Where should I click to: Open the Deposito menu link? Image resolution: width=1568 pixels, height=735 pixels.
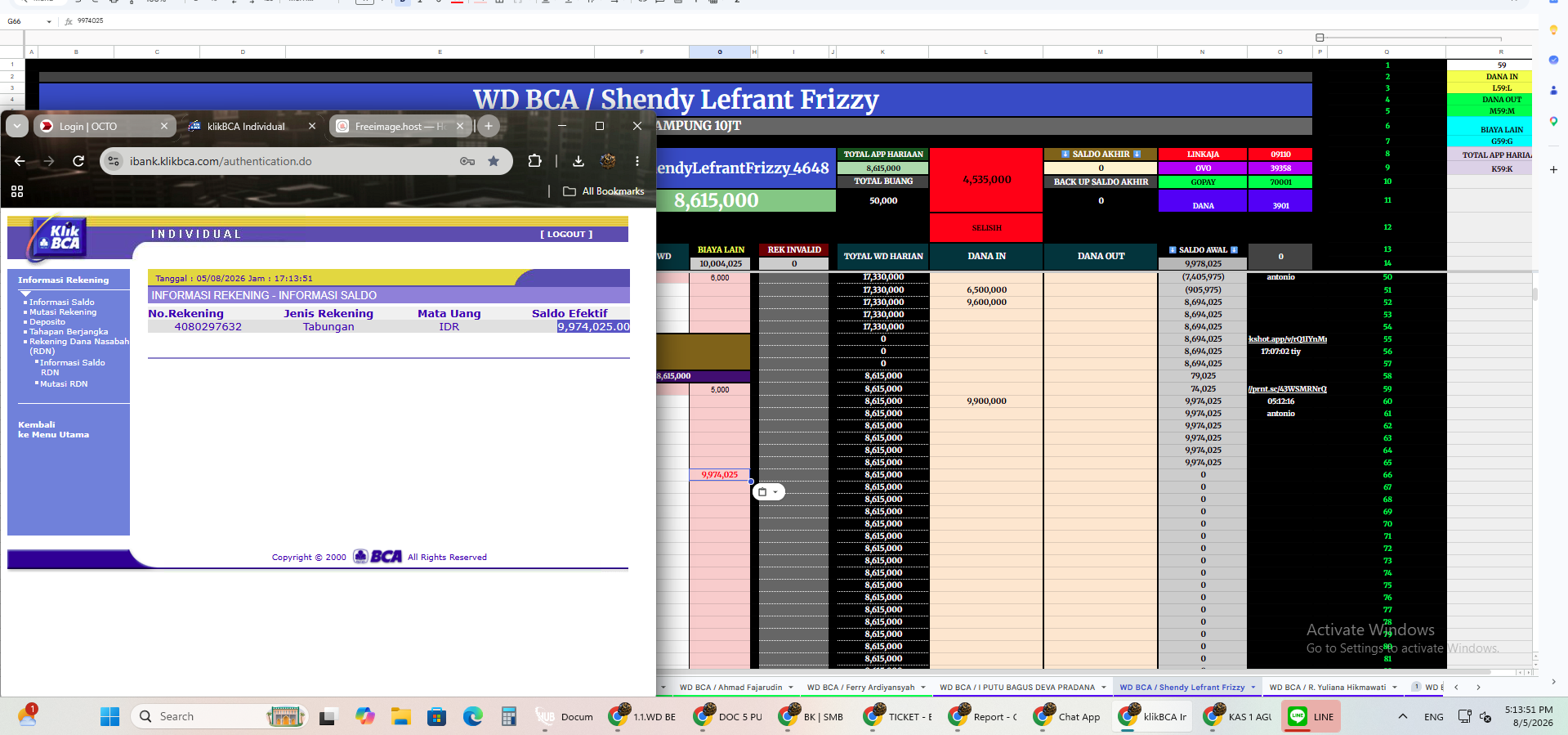point(47,322)
